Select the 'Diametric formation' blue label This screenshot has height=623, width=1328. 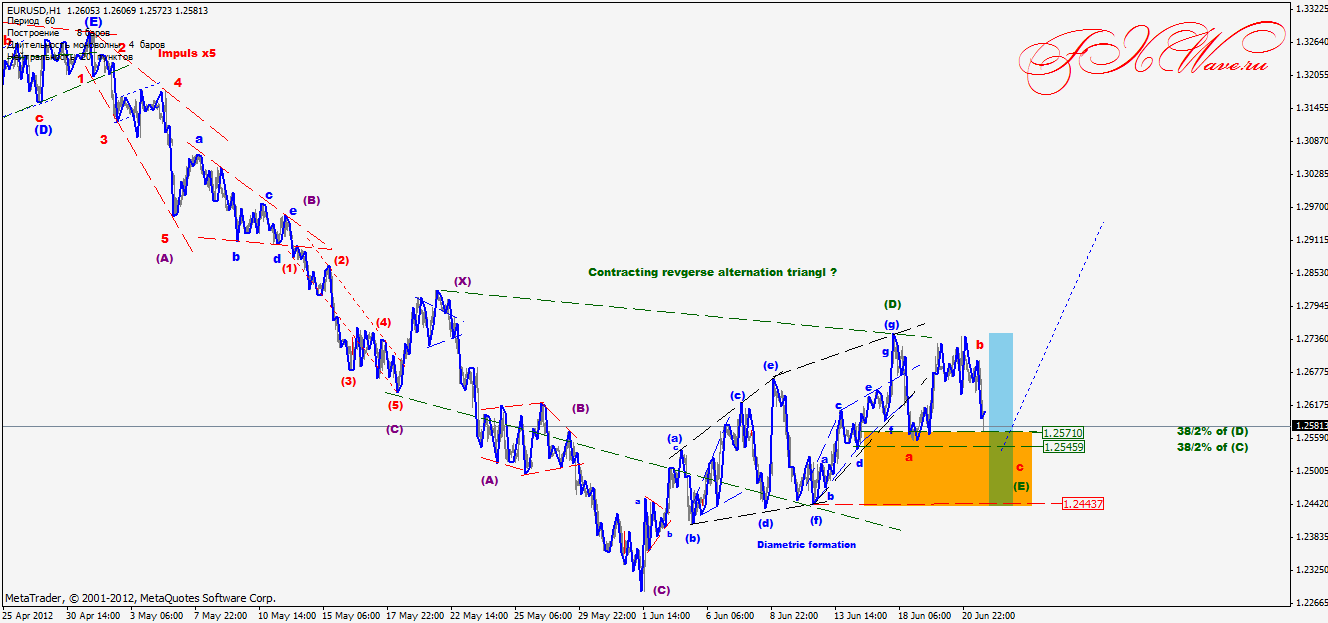[806, 545]
